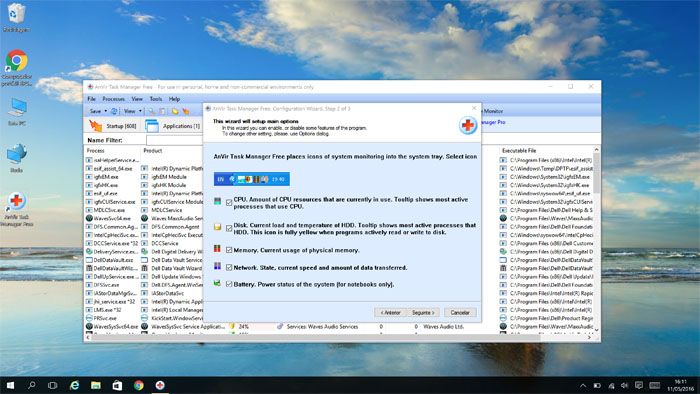Select the DeliveryService.exe process row
Viewport: 700px width, 394px height.
pyautogui.click(x=112, y=252)
